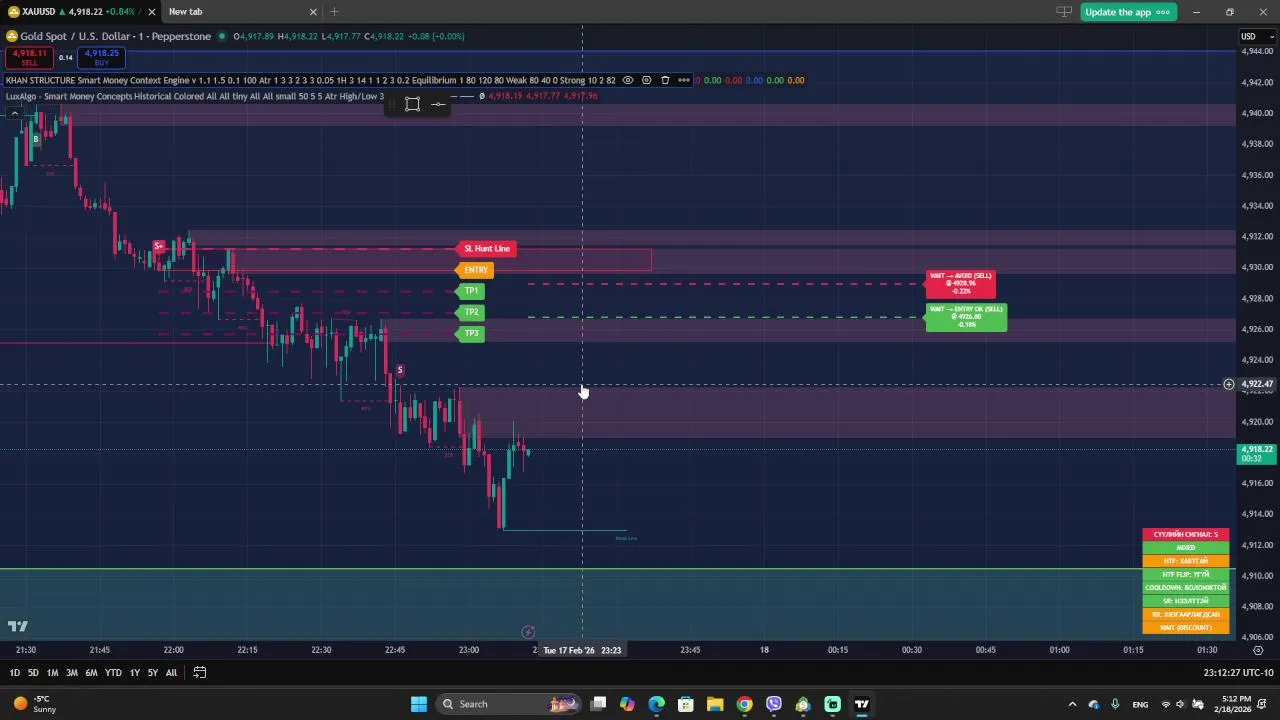
Task: Open the go-to-date calendar icon
Action: [199, 673]
